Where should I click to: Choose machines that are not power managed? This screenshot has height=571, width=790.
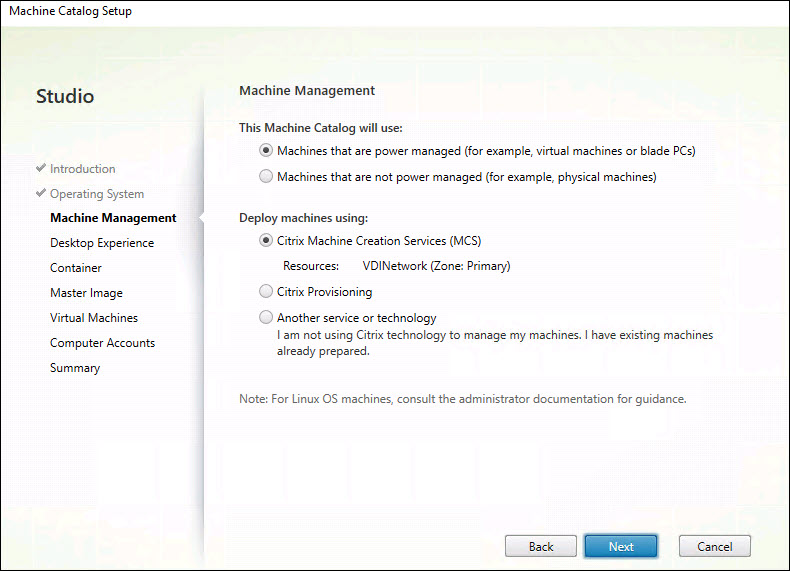pyautogui.click(x=266, y=177)
